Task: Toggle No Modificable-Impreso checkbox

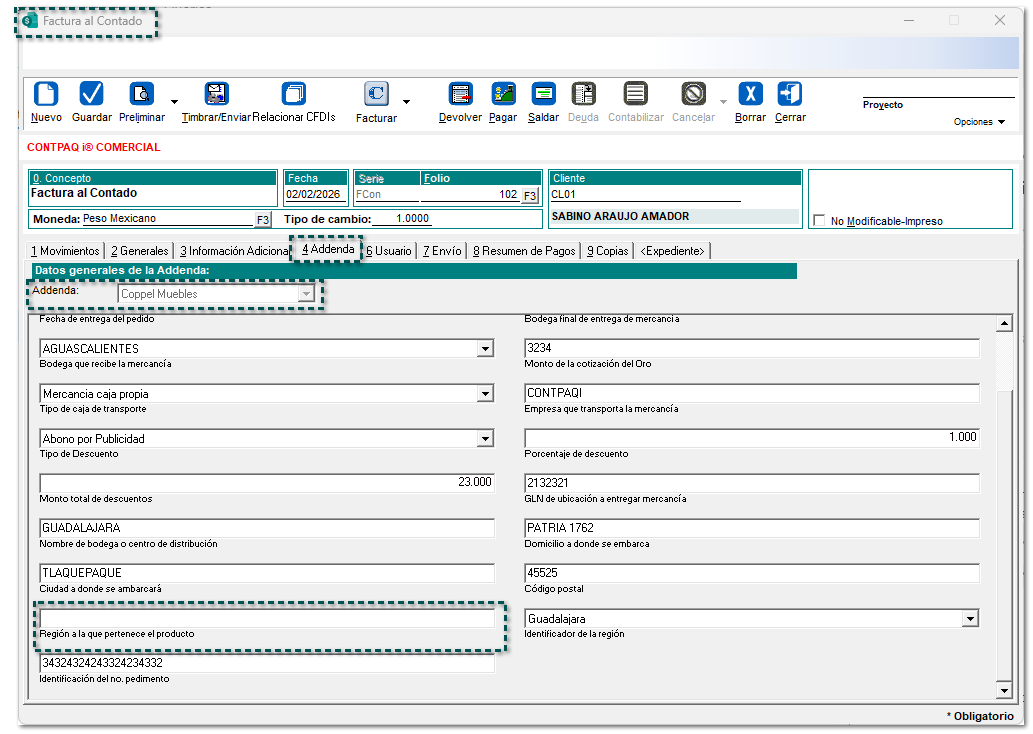Action: point(820,221)
